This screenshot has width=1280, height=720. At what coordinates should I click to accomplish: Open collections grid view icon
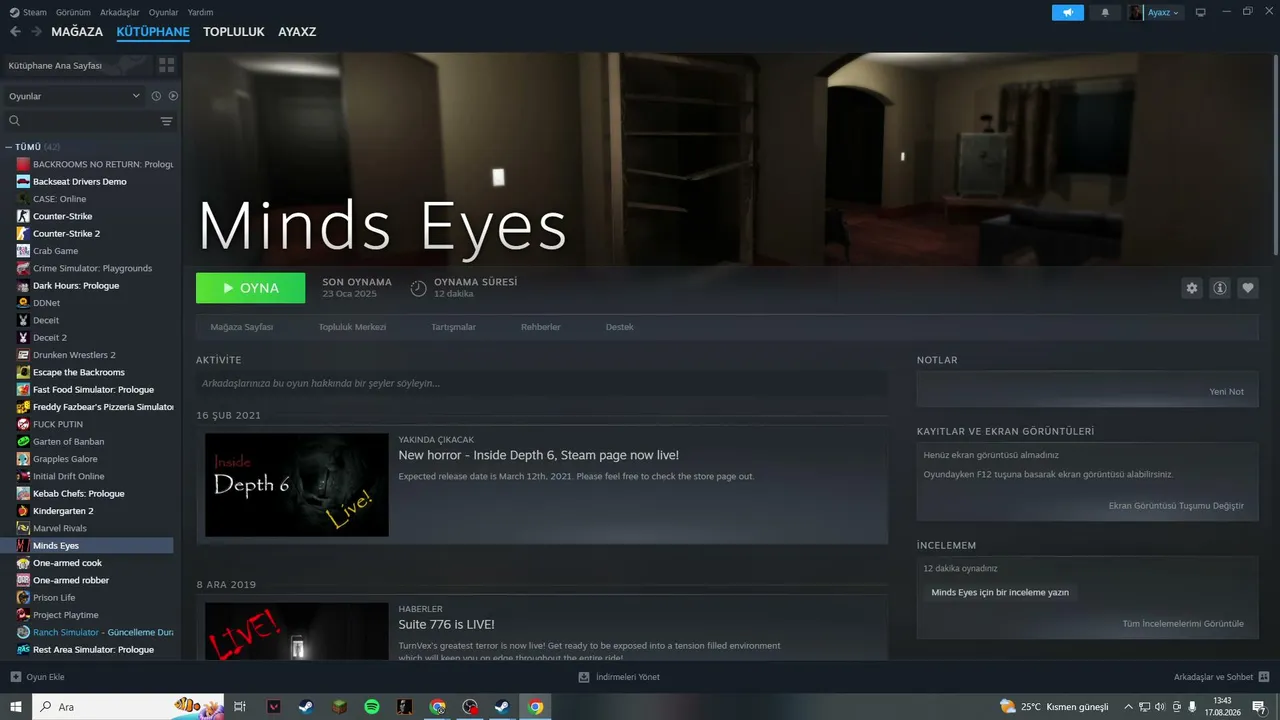(x=166, y=65)
